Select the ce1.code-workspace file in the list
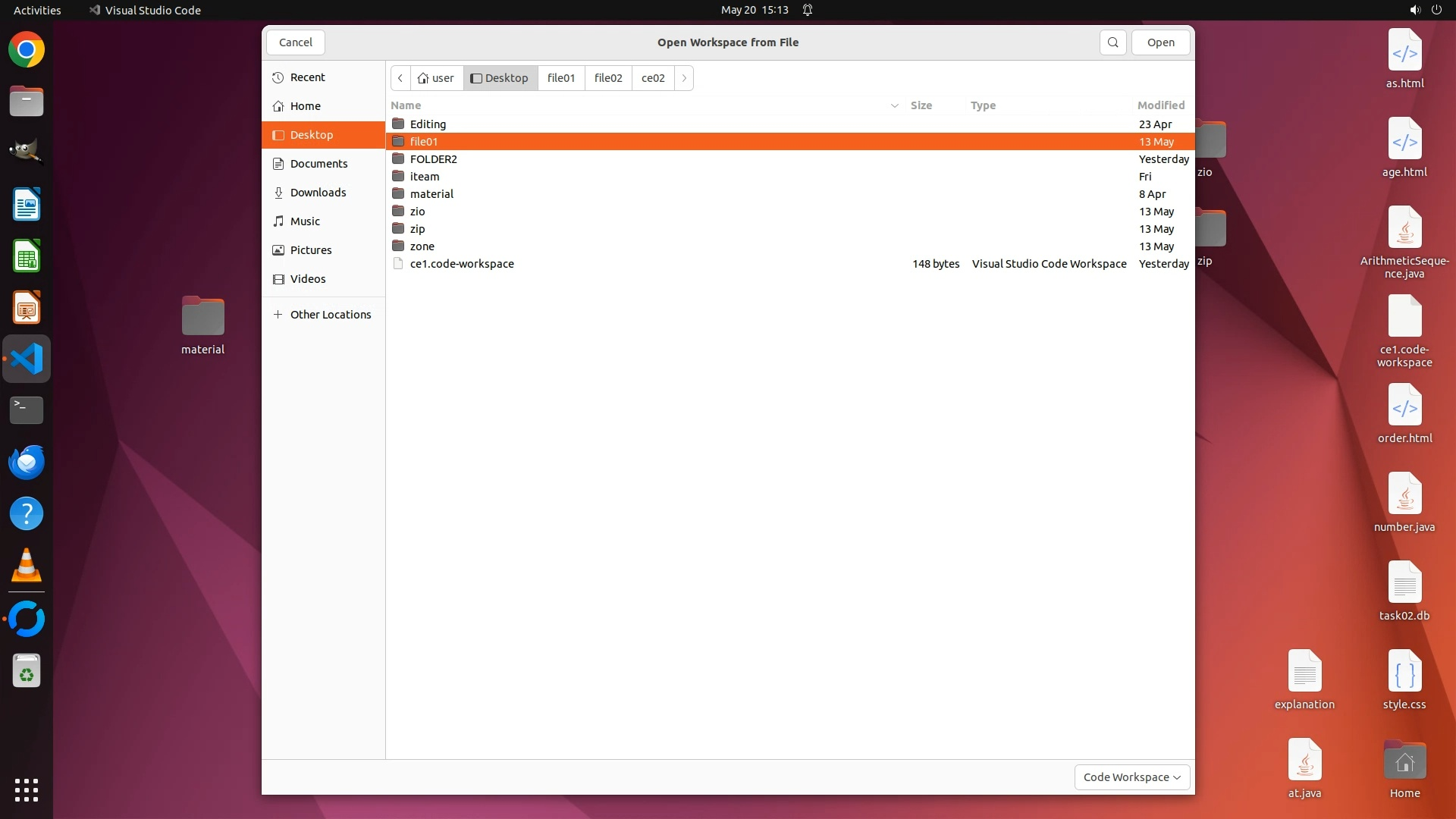 coord(462,264)
